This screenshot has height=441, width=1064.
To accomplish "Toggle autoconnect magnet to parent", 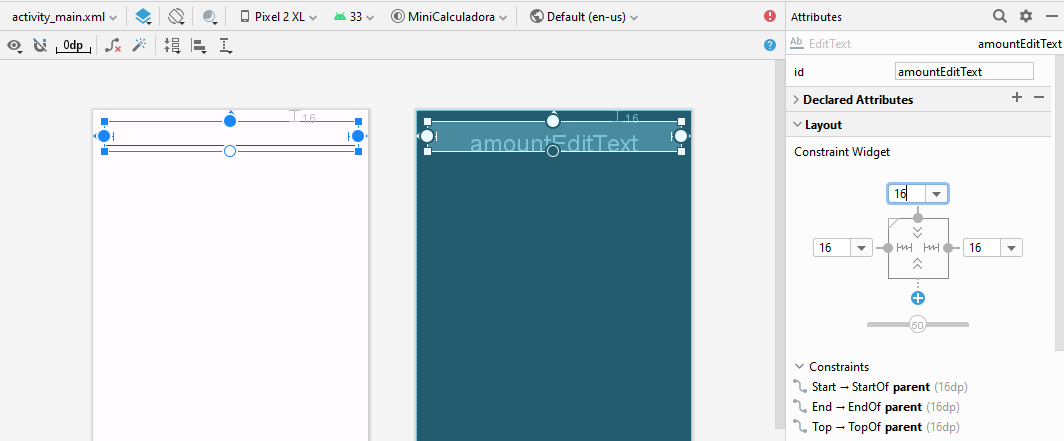I will [40, 45].
